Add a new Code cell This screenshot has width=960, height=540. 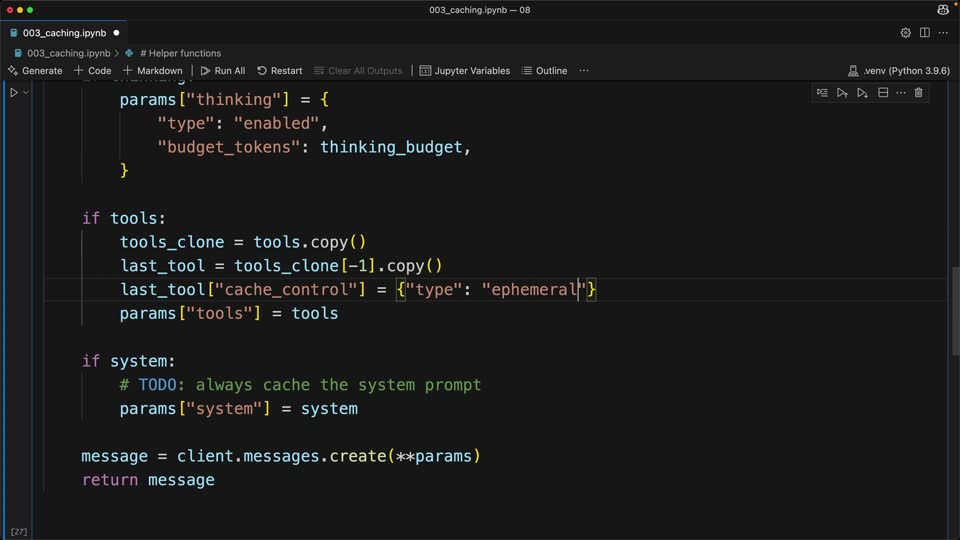[x=92, y=70]
